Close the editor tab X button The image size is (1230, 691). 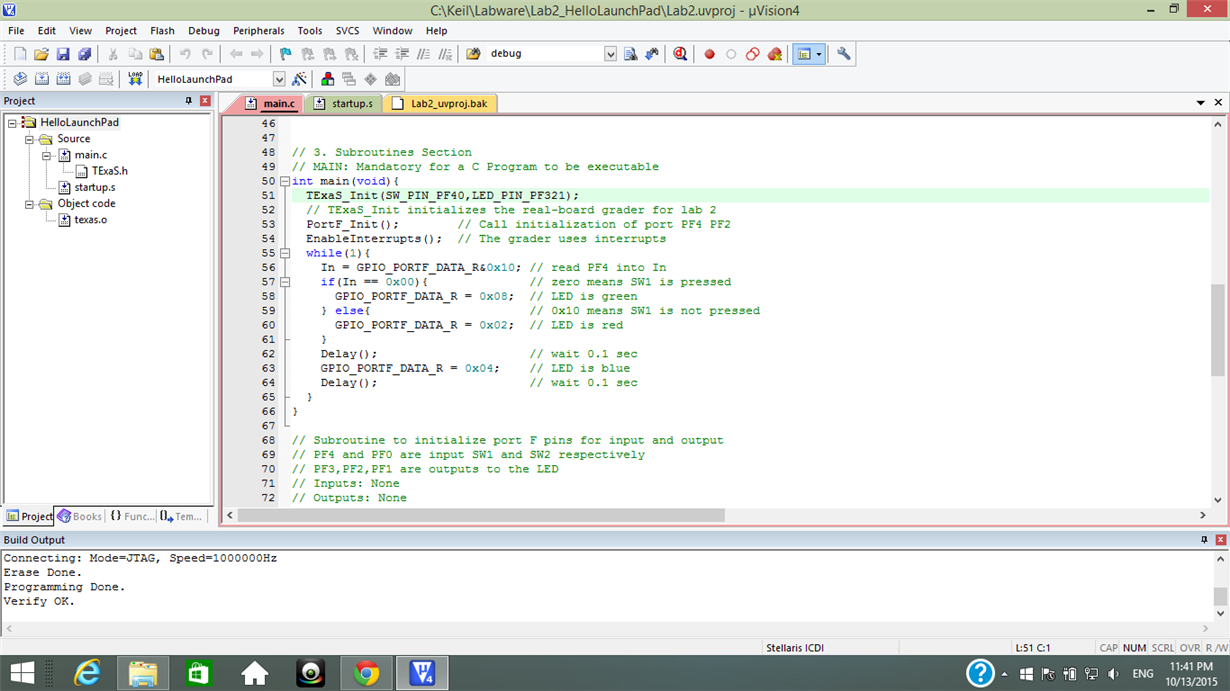click(1219, 103)
